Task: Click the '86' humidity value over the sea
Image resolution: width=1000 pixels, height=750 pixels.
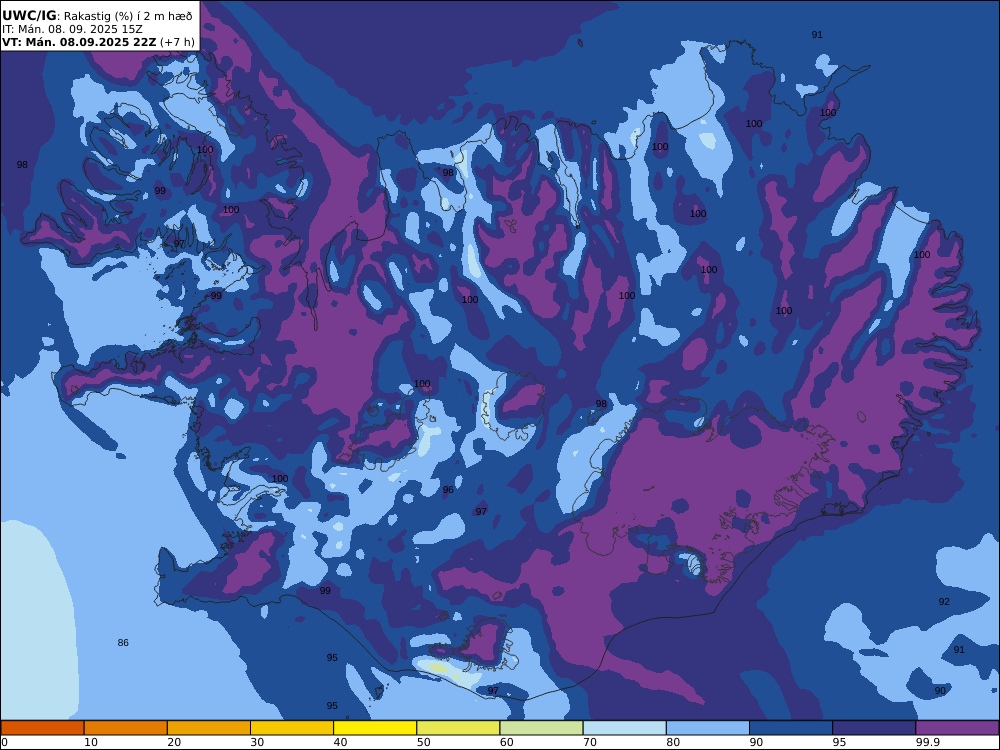Action: point(123,642)
